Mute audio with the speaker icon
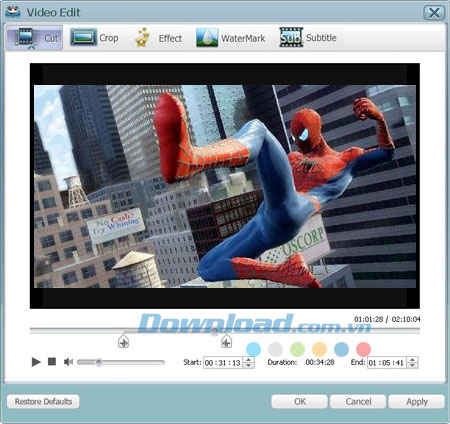The height and width of the screenshot is (424, 450). 68,362
